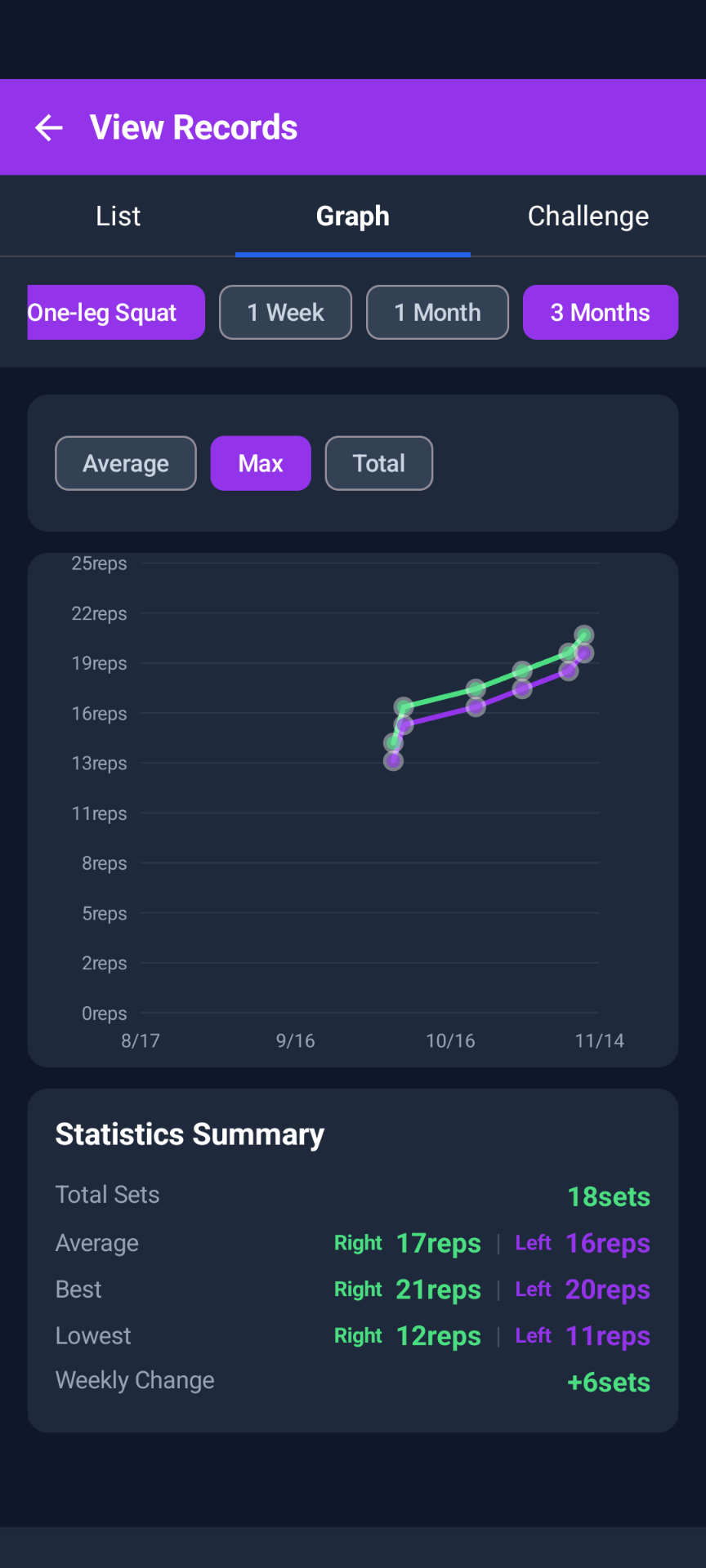Tap the topmost green data point

pyautogui.click(x=583, y=635)
